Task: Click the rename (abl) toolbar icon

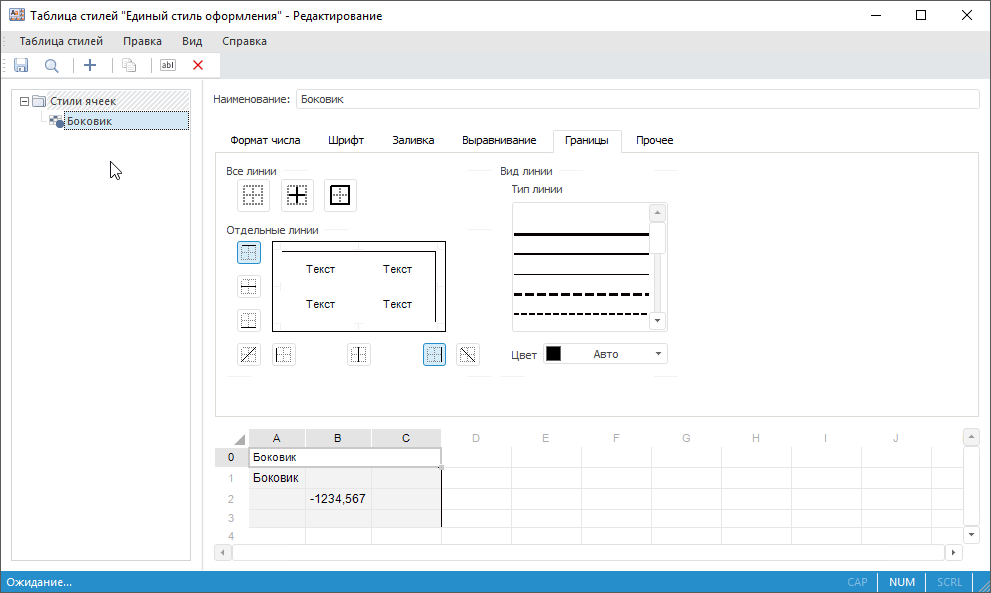Action: click(x=168, y=65)
